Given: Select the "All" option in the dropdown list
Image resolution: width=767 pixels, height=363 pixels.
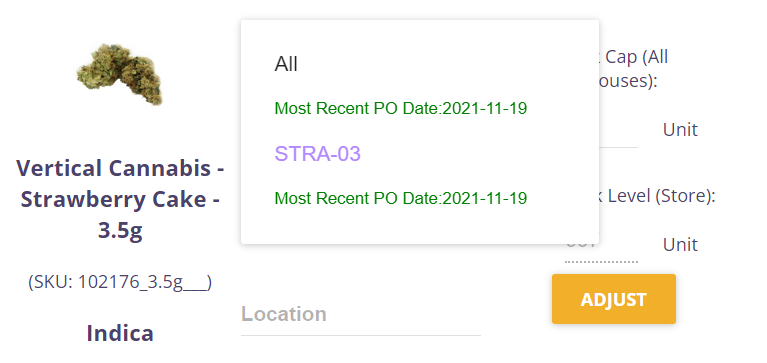Looking at the screenshot, I should click(286, 64).
